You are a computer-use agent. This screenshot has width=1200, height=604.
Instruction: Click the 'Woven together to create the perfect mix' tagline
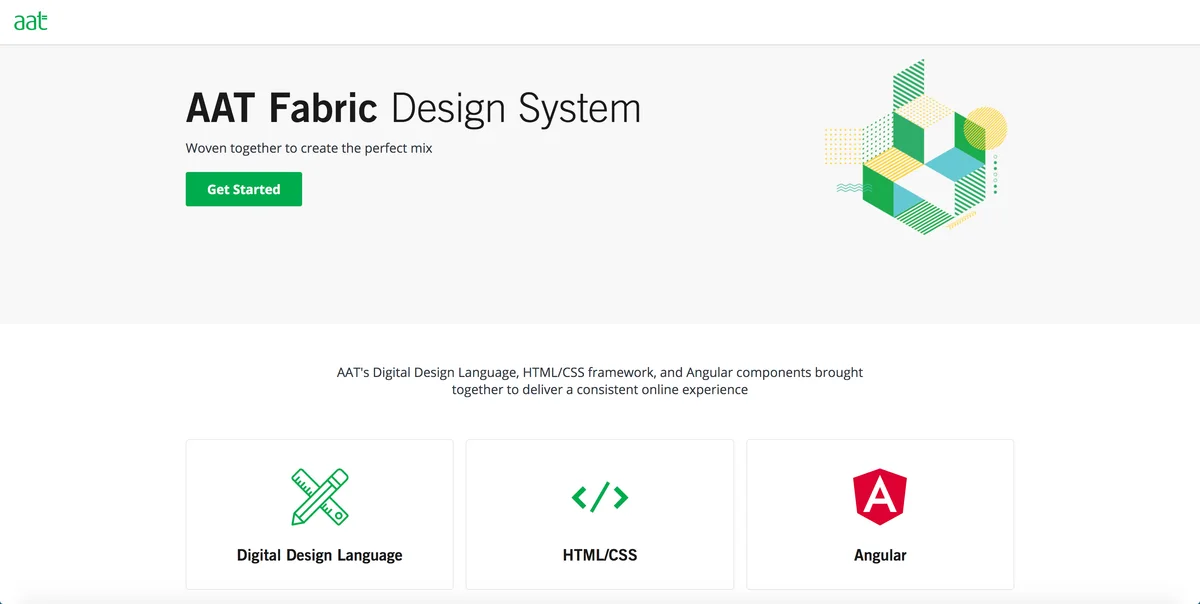point(309,148)
